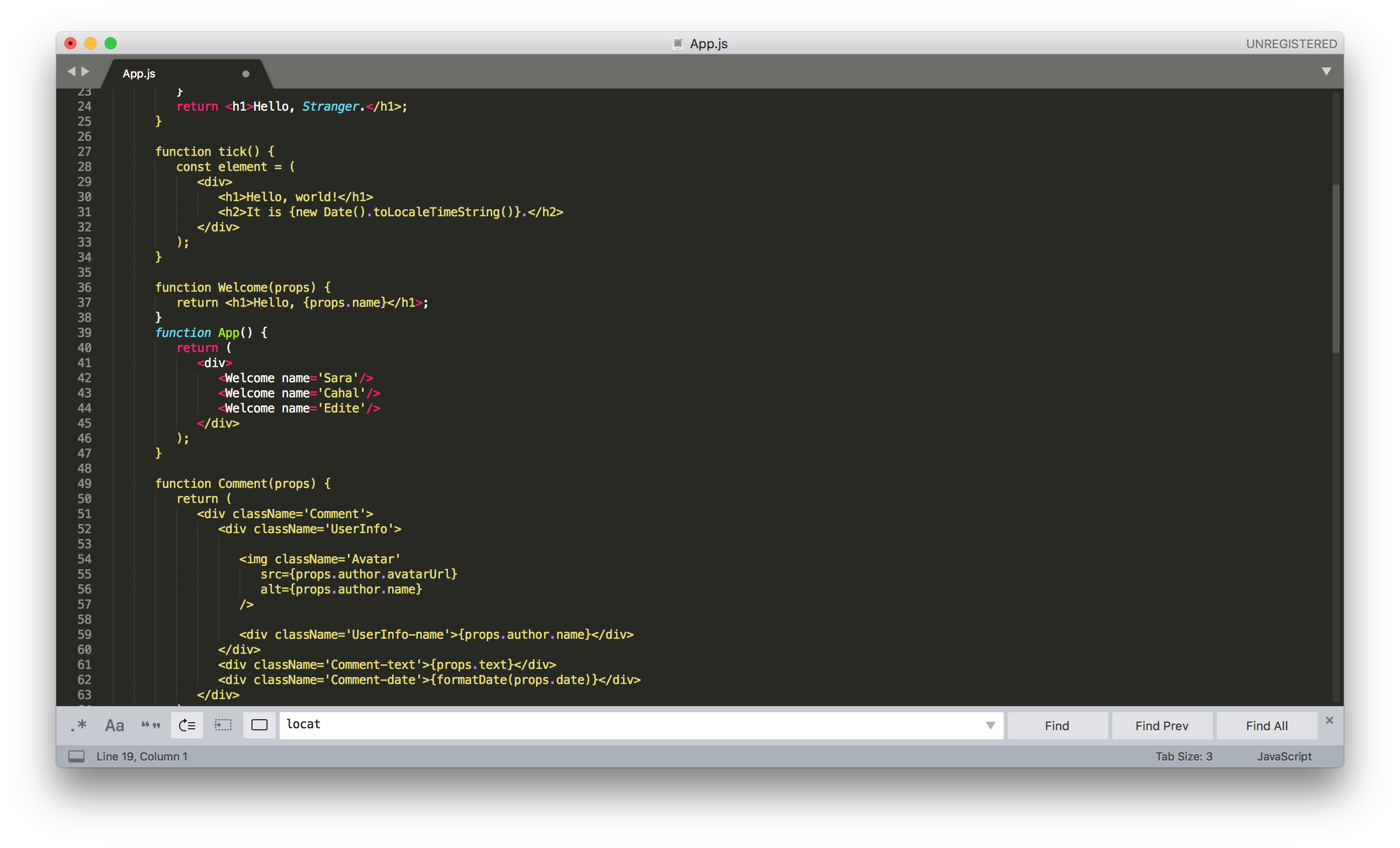Open search history dropdown arrow
Screen dimensions: 1400x848
[x=990, y=726]
